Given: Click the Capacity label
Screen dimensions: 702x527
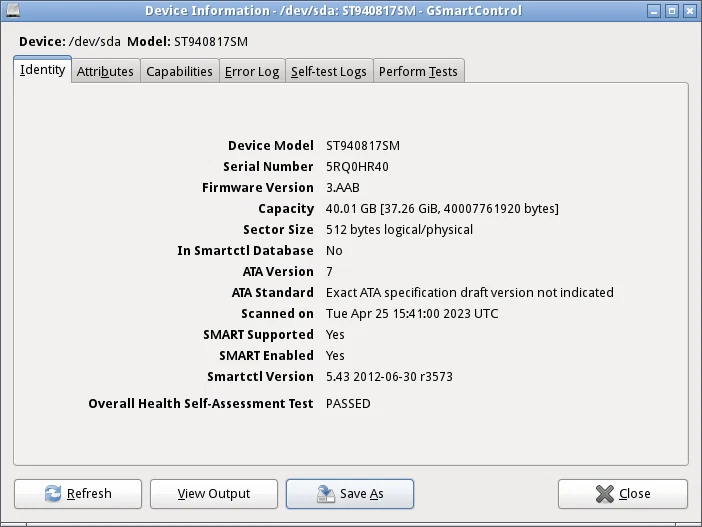Looking at the screenshot, I should click(286, 209).
